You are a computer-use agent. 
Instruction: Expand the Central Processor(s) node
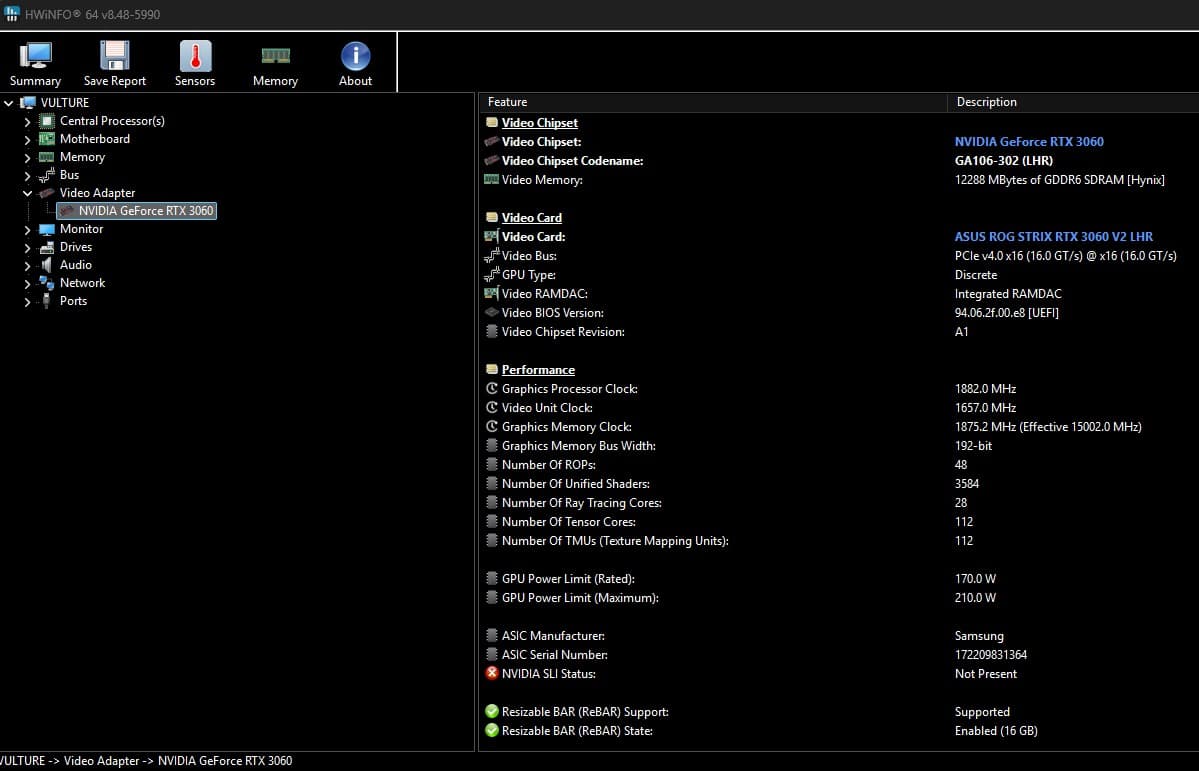pyautogui.click(x=28, y=122)
